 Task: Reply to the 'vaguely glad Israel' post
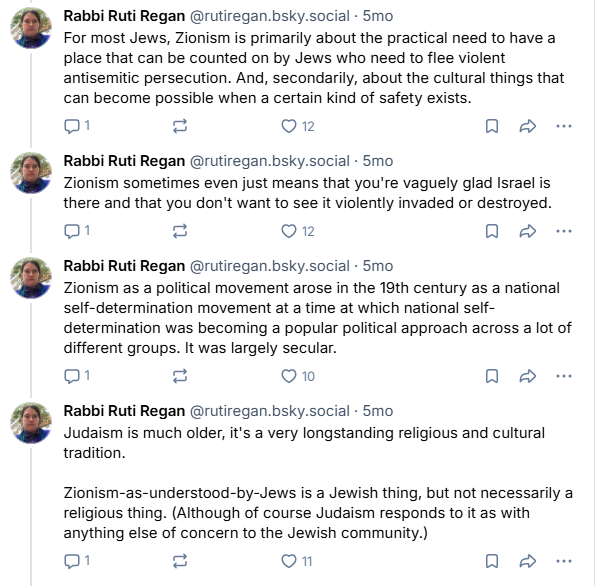coord(77,231)
